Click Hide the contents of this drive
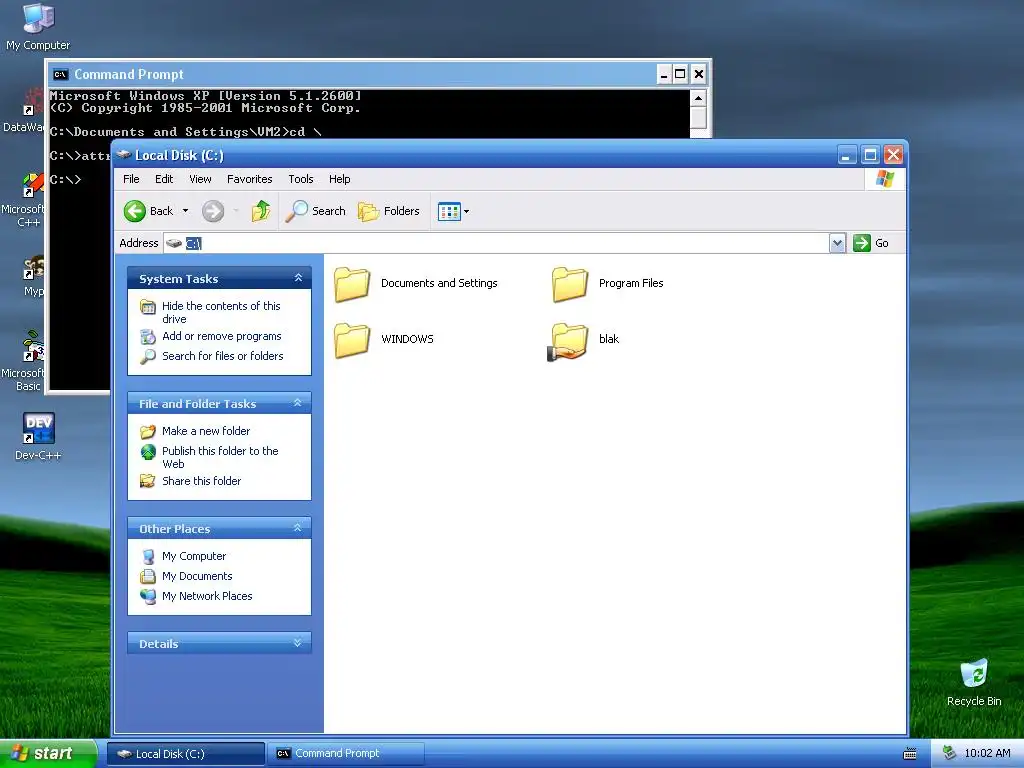 [x=221, y=312]
